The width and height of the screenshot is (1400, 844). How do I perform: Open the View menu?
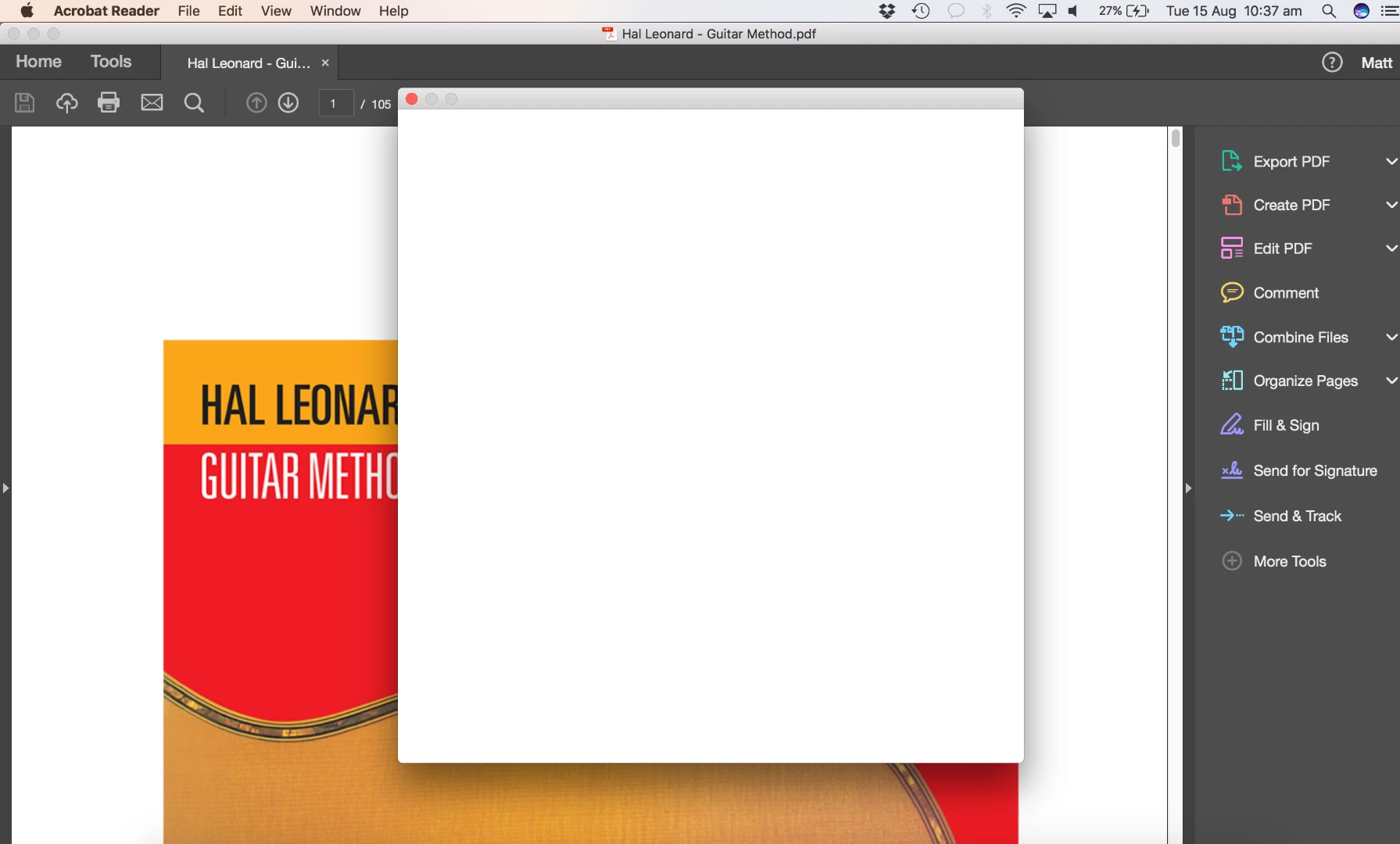pyautogui.click(x=276, y=11)
